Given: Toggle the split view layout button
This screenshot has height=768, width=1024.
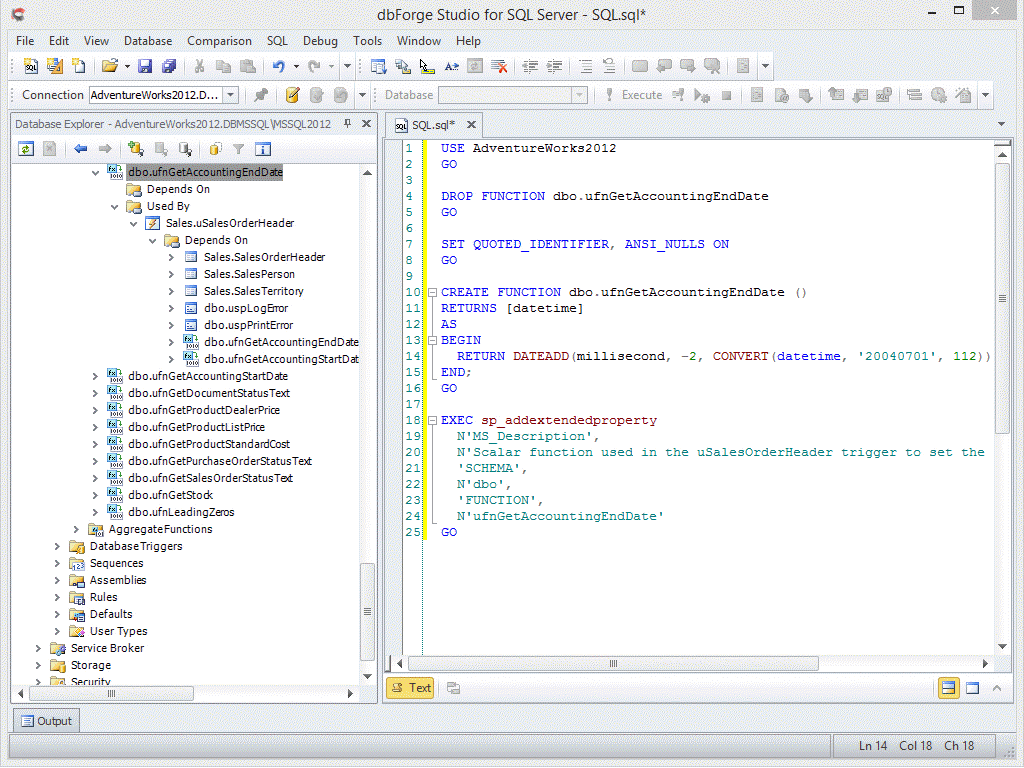Looking at the screenshot, I should pyautogui.click(x=948, y=688).
